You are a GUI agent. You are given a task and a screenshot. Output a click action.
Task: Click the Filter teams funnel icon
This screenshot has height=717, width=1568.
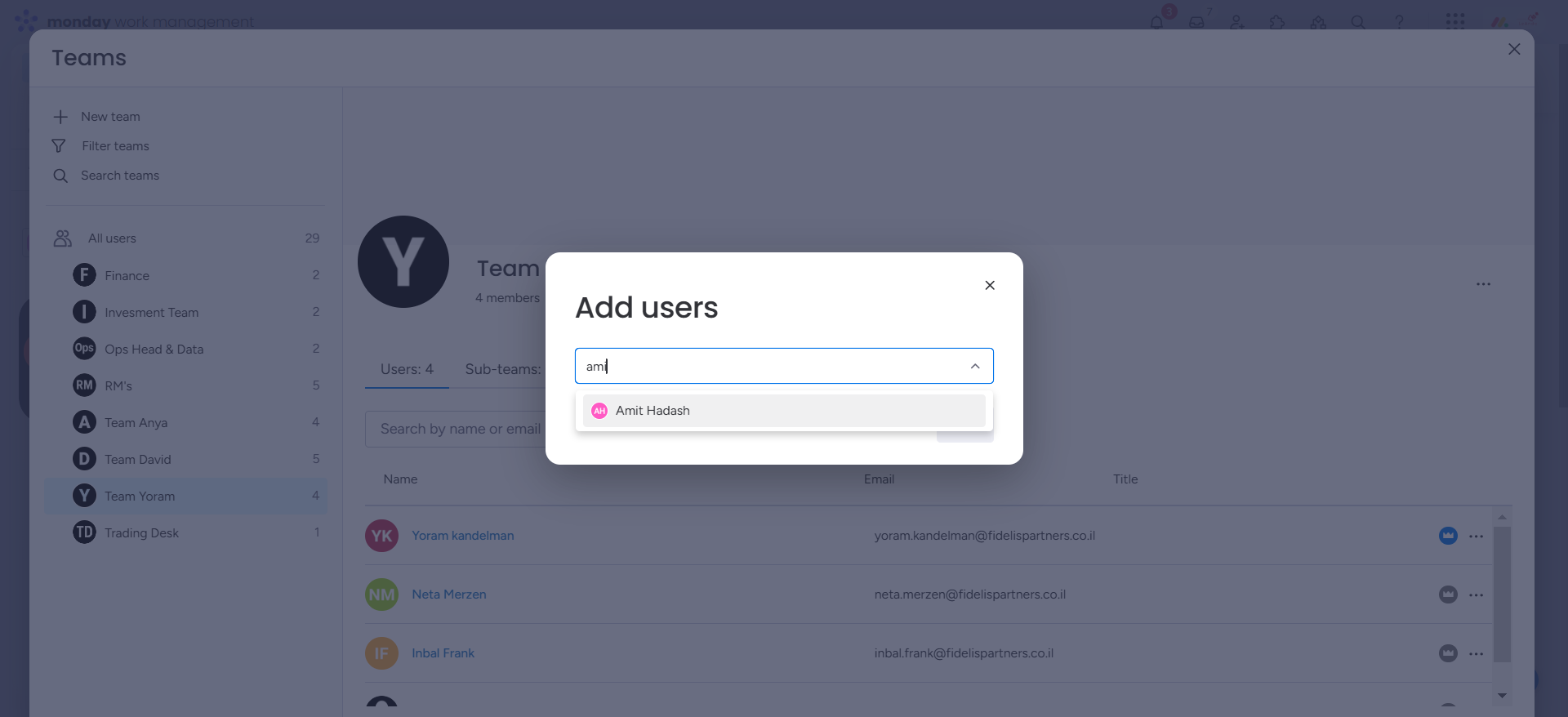click(59, 146)
